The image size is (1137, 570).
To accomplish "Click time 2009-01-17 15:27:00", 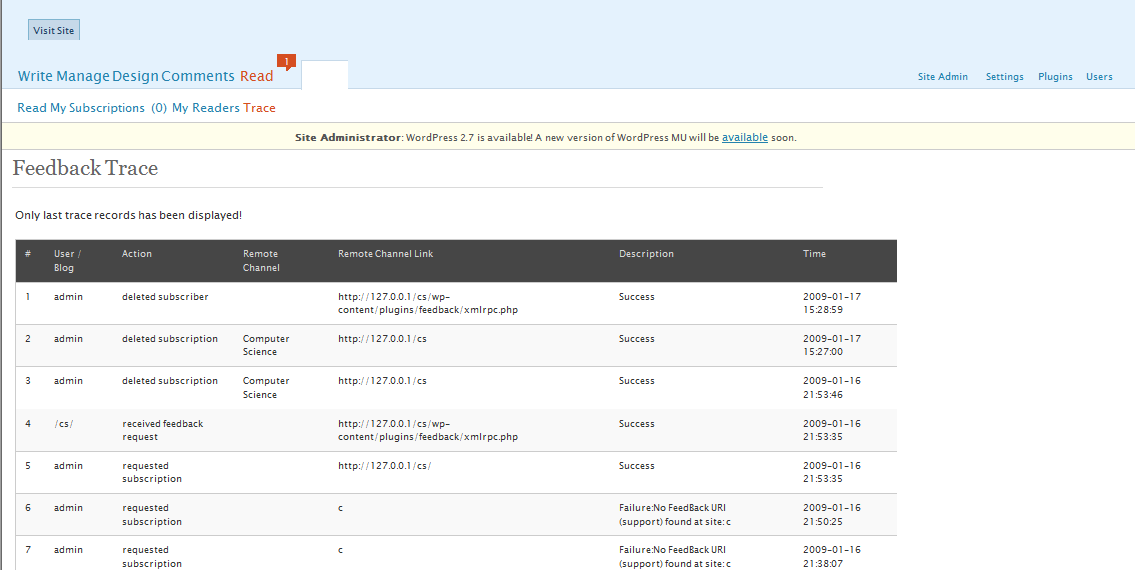I will tap(832, 345).
